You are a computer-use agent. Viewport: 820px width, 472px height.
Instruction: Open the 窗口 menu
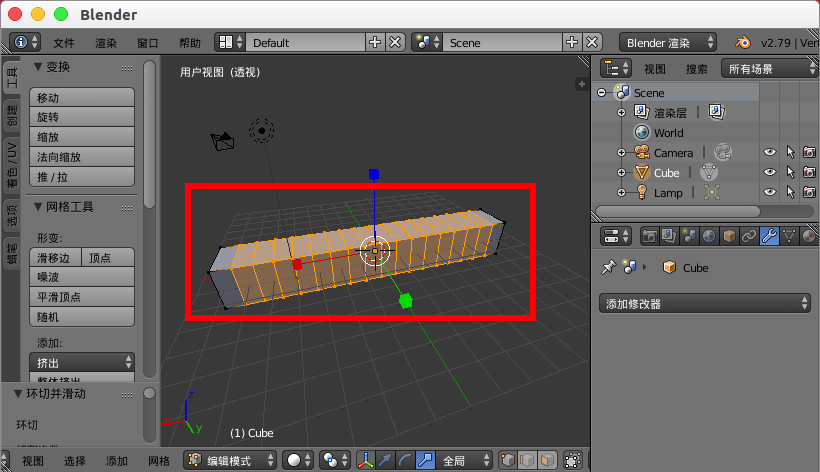pyautogui.click(x=147, y=43)
